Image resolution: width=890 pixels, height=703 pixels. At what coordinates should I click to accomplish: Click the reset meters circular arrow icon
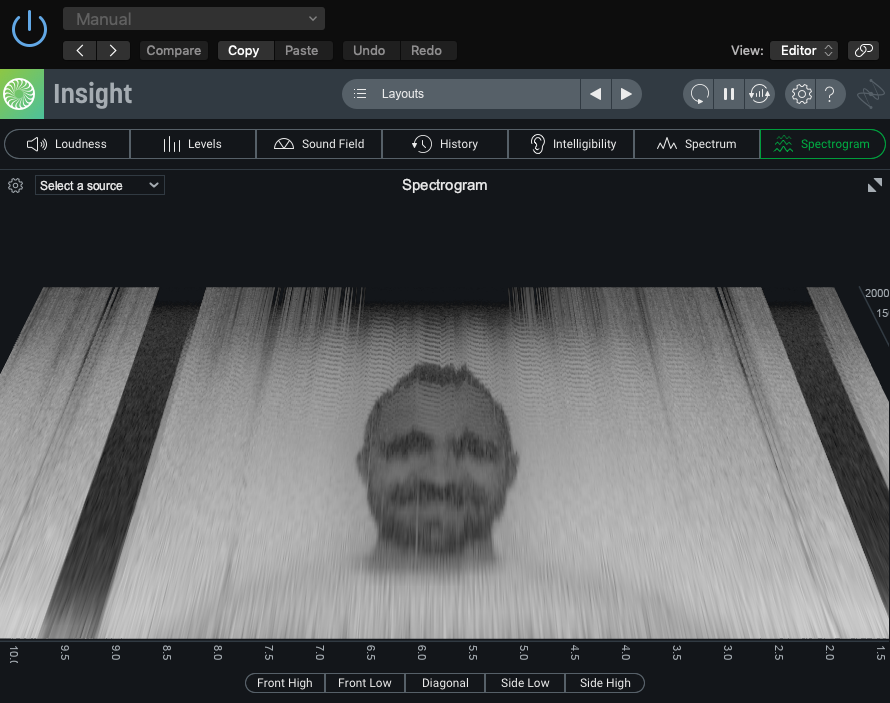[x=700, y=94]
